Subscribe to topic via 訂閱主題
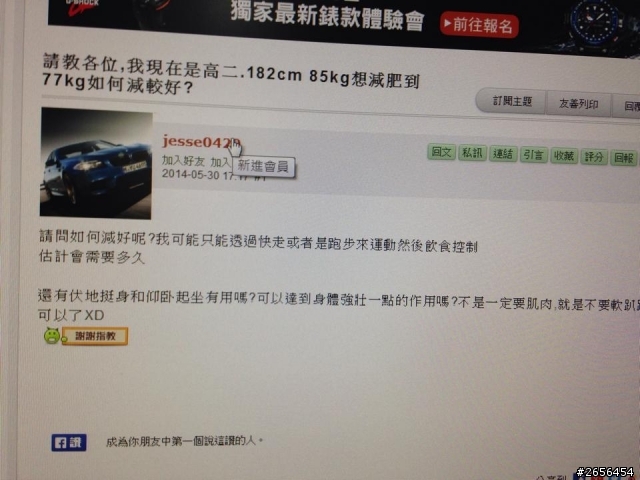Viewport: 640px width, 480px height. [x=512, y=101]
